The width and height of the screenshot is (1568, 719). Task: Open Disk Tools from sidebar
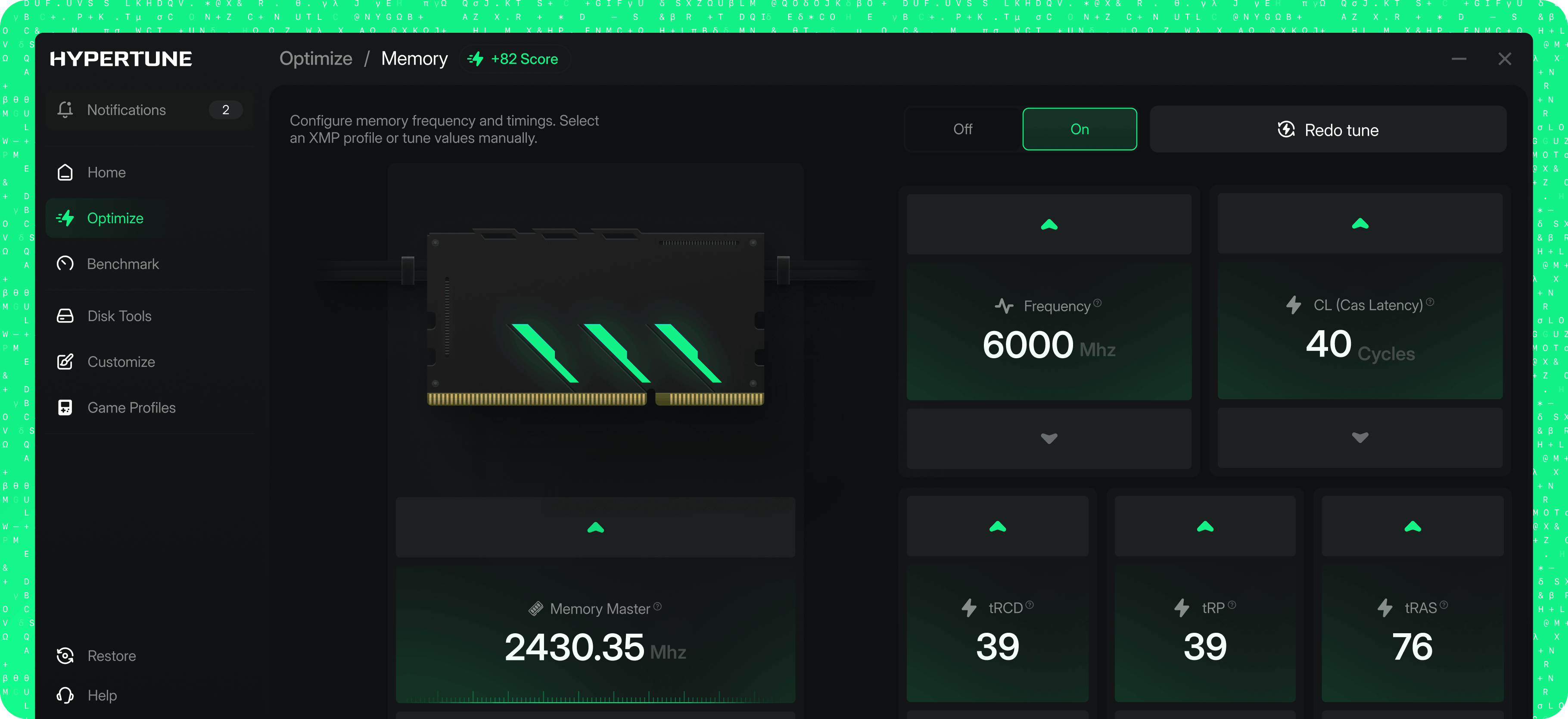click(x=149, y=316)
